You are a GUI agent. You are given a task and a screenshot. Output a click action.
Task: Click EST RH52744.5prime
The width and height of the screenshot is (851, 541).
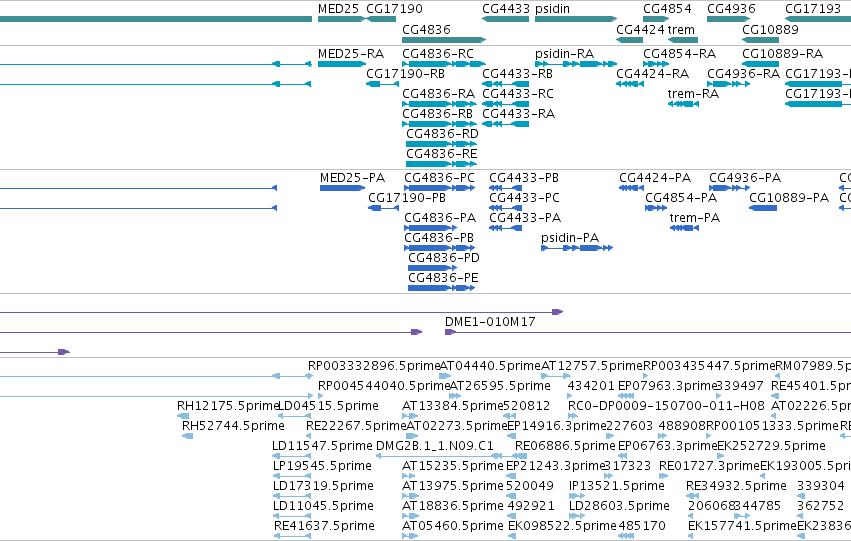(233, 426)
